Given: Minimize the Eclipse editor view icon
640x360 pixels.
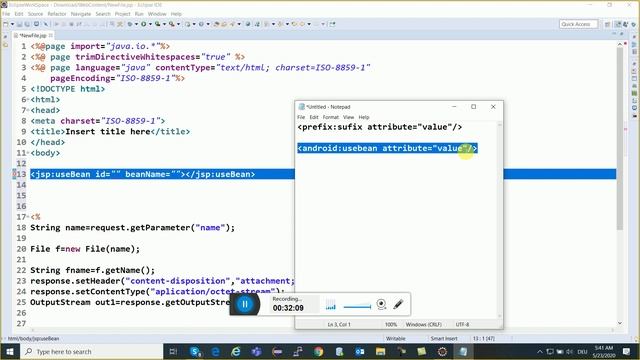Looking at the screenshot, I should click(x=614, y=34).
